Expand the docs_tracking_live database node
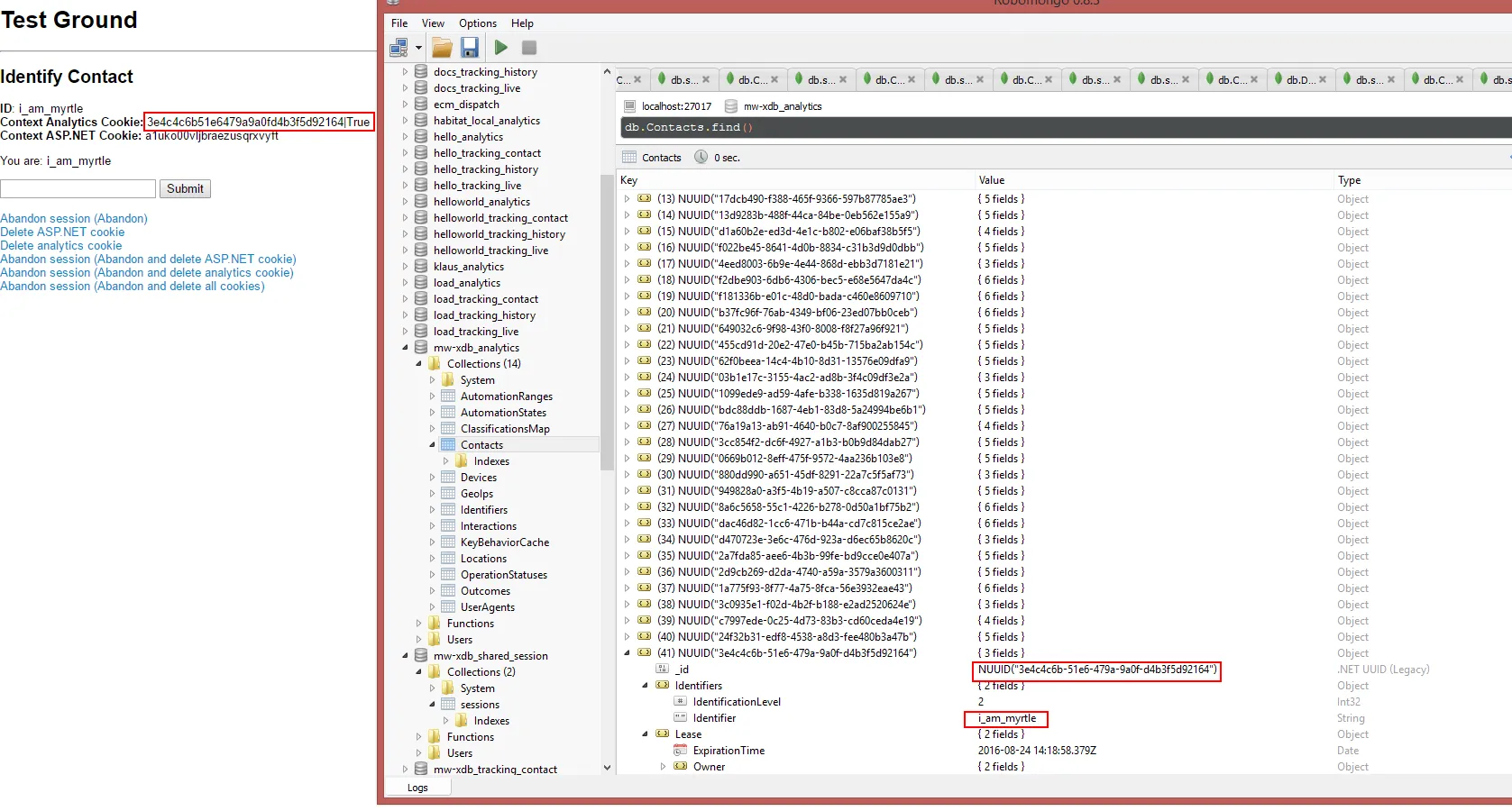This screenshot has height=811, width=1512. (405, 88)
